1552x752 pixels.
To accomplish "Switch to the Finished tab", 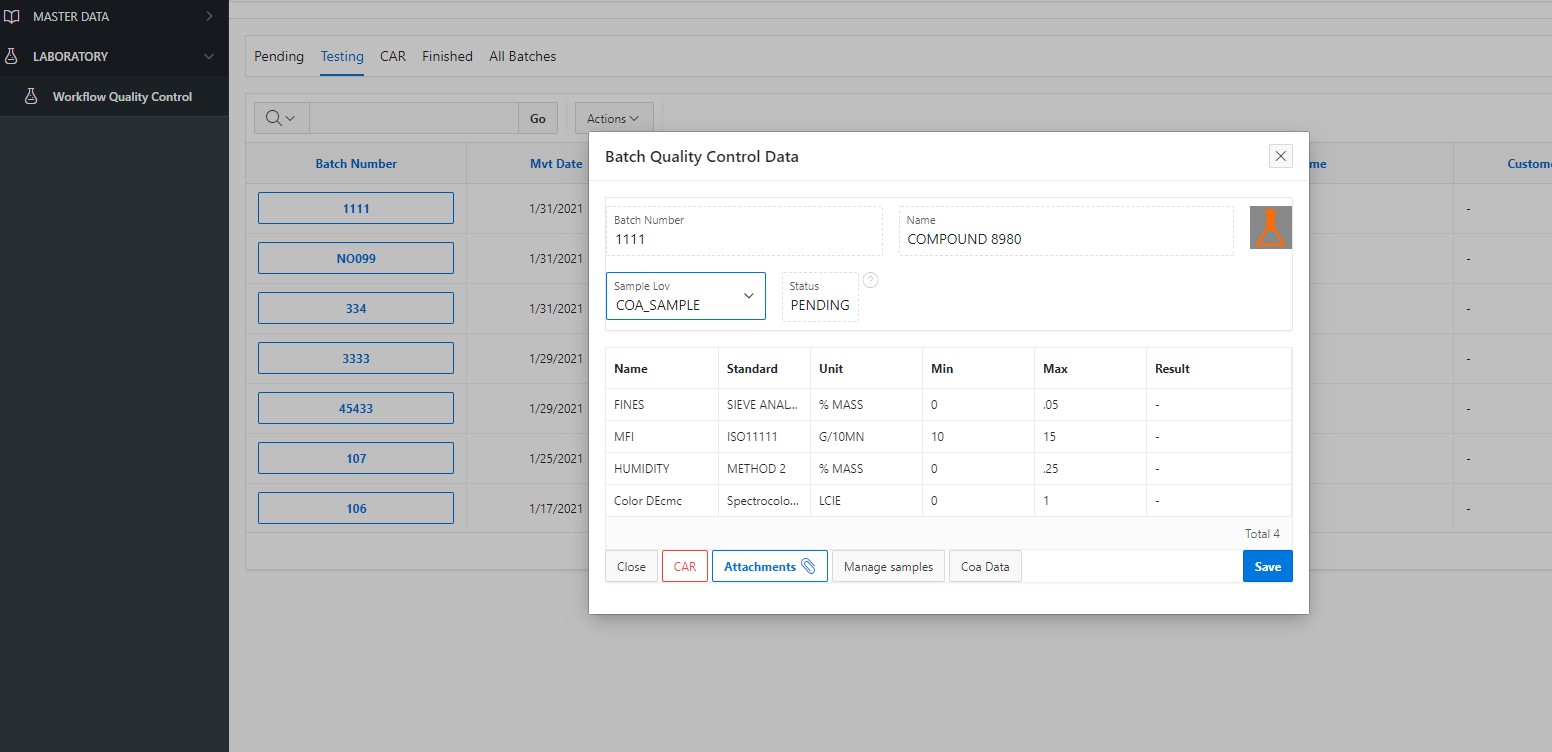I will point(447,56).
